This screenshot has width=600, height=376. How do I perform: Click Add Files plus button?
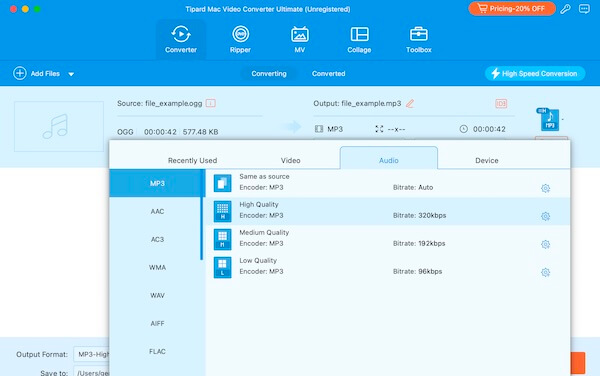pos(20,73)
